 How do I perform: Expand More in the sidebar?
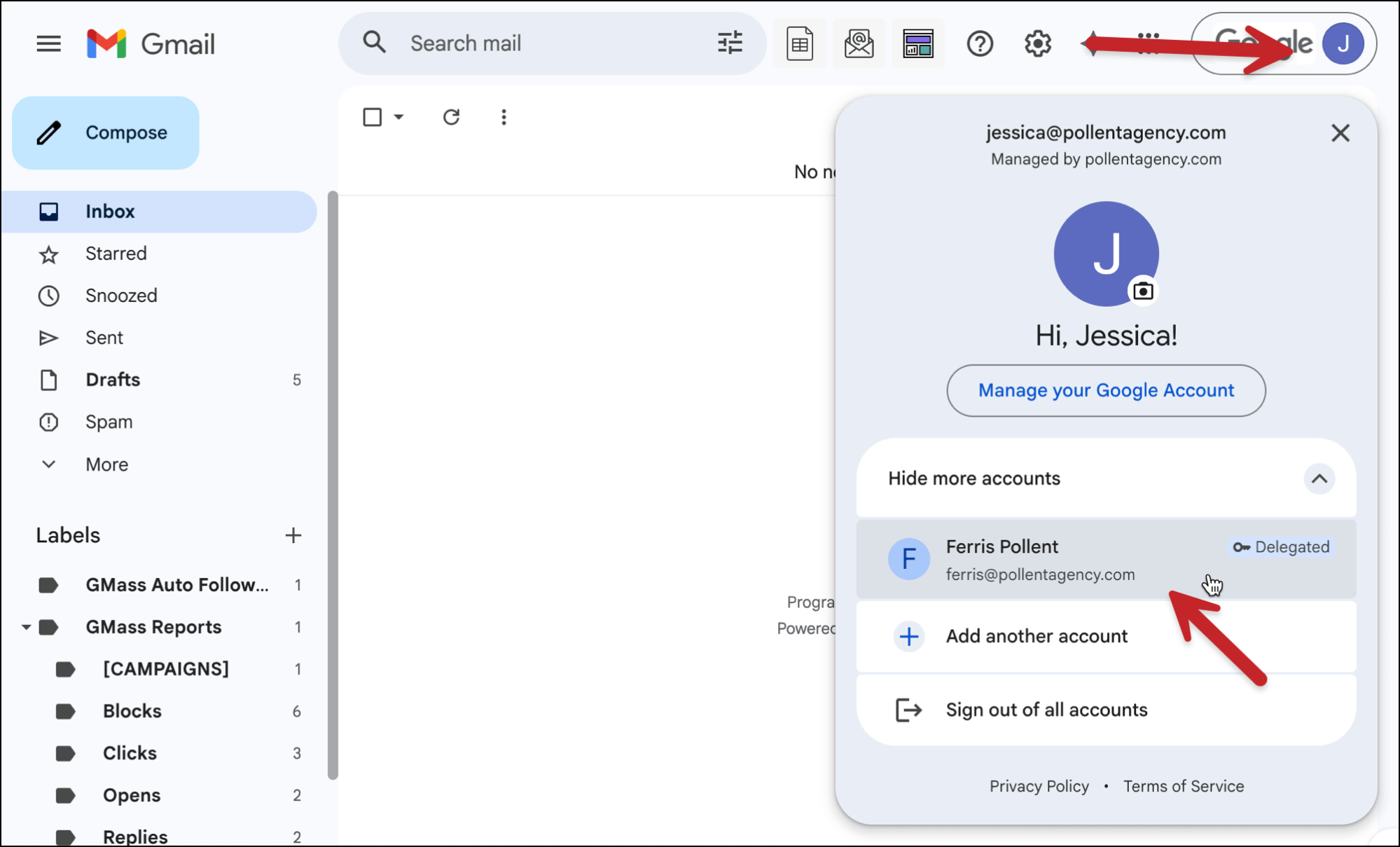click(106, 464)
